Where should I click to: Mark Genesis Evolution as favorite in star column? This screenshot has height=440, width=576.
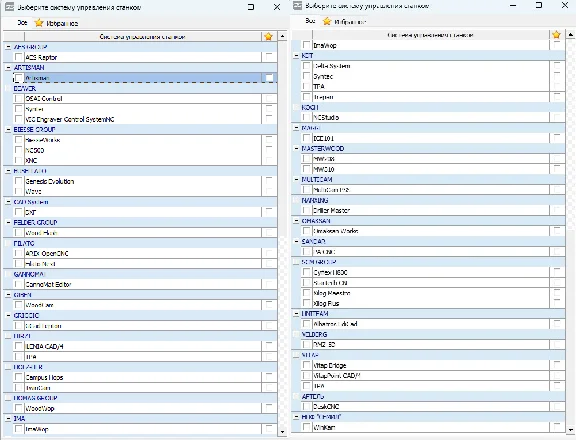click(x=269, y=181)
